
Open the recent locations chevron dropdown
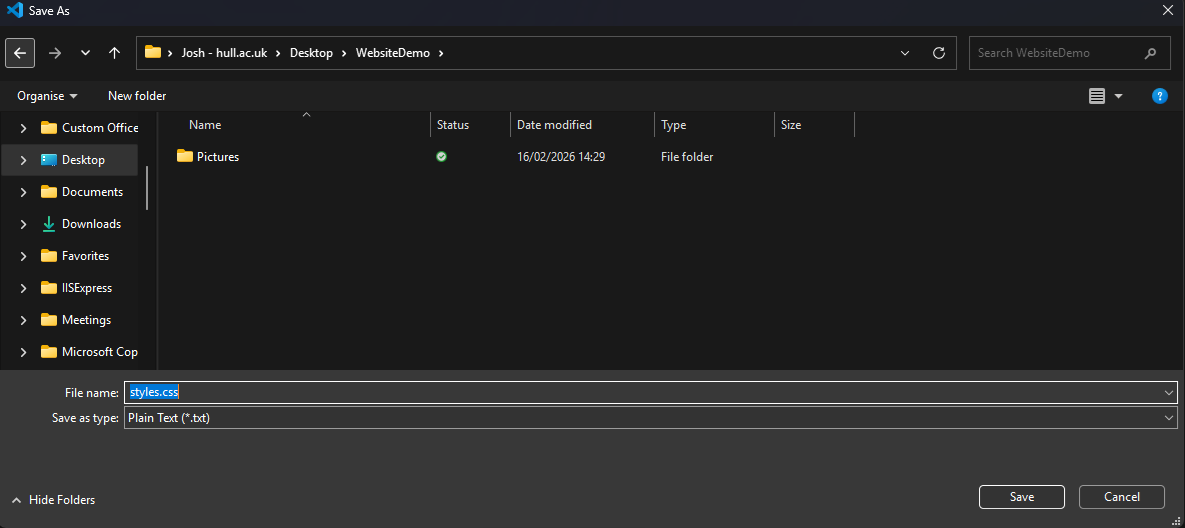click(85, 53)
